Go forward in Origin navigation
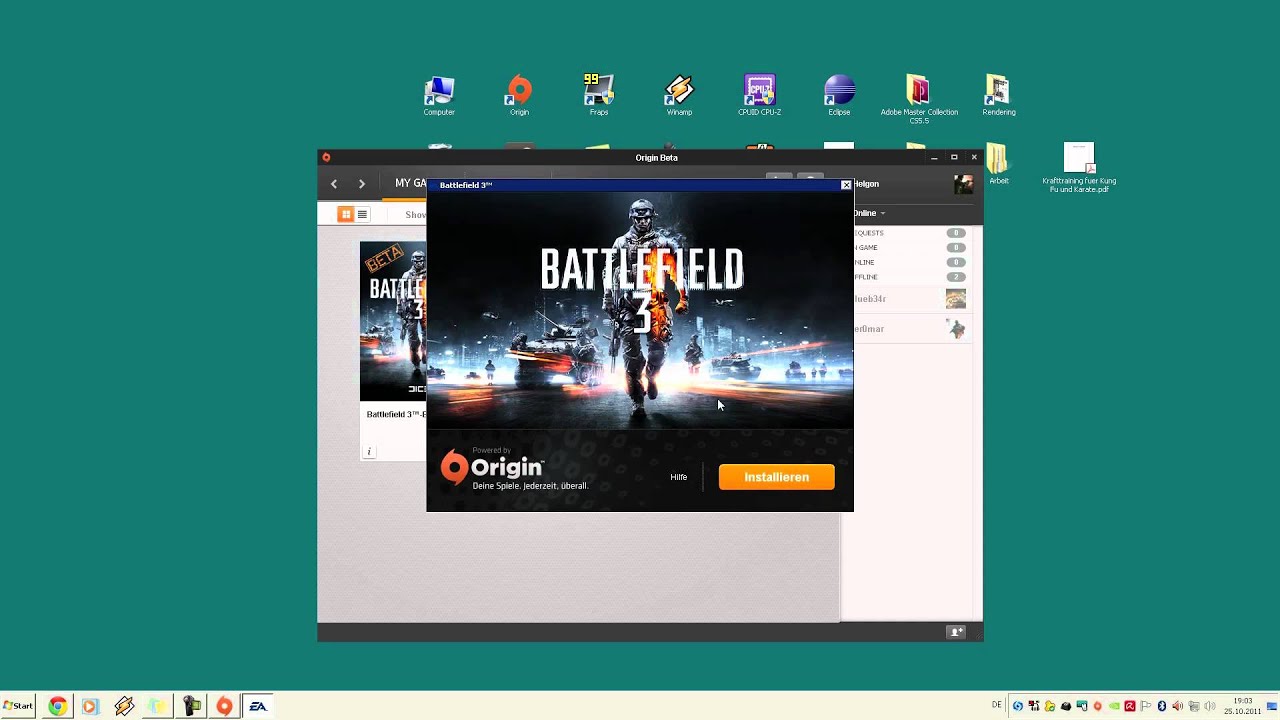This screenshot has width=1280, height=720. [x=362, y=184]
